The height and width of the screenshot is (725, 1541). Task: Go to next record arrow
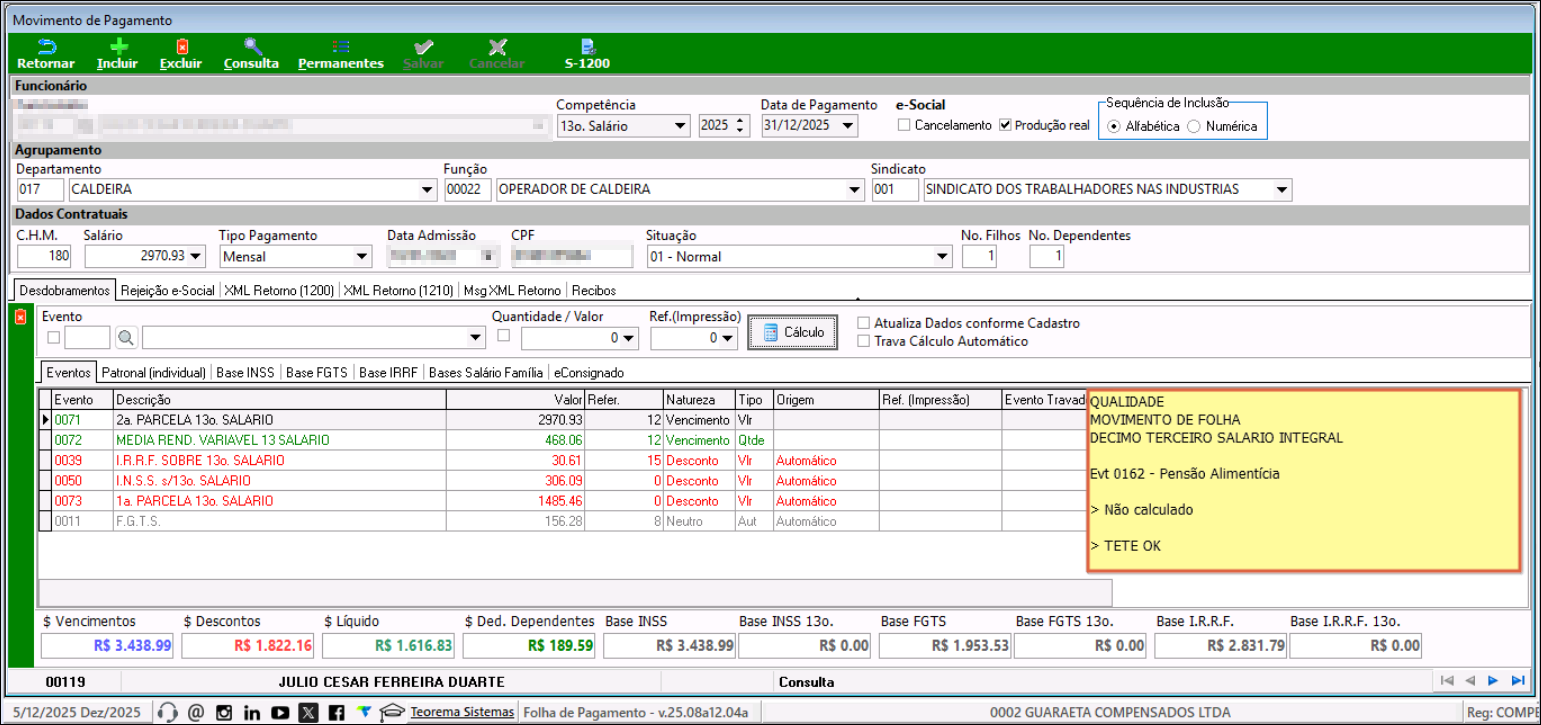point(1493,681)
